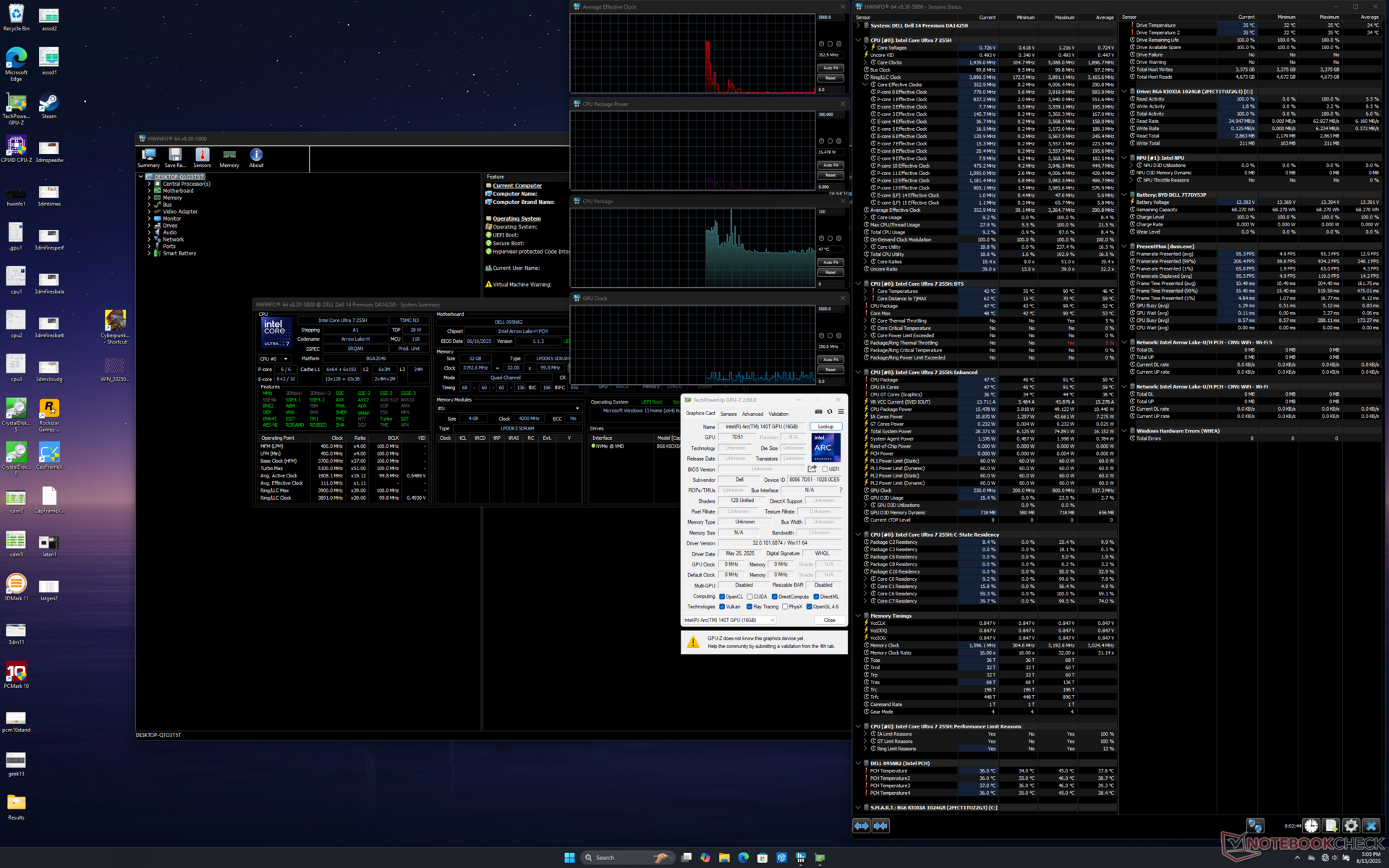Select Drives tree item in HWiNFO

(x=170, y=226)
